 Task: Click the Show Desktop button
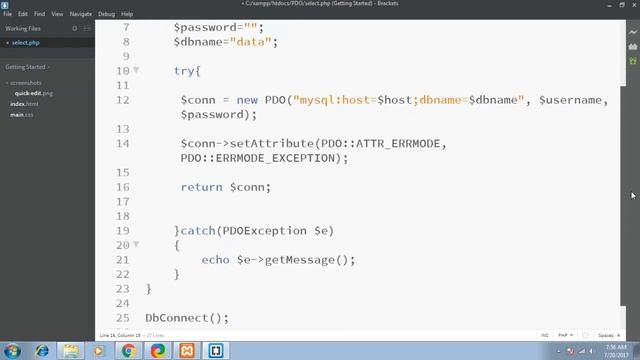[x=637, y=351]
